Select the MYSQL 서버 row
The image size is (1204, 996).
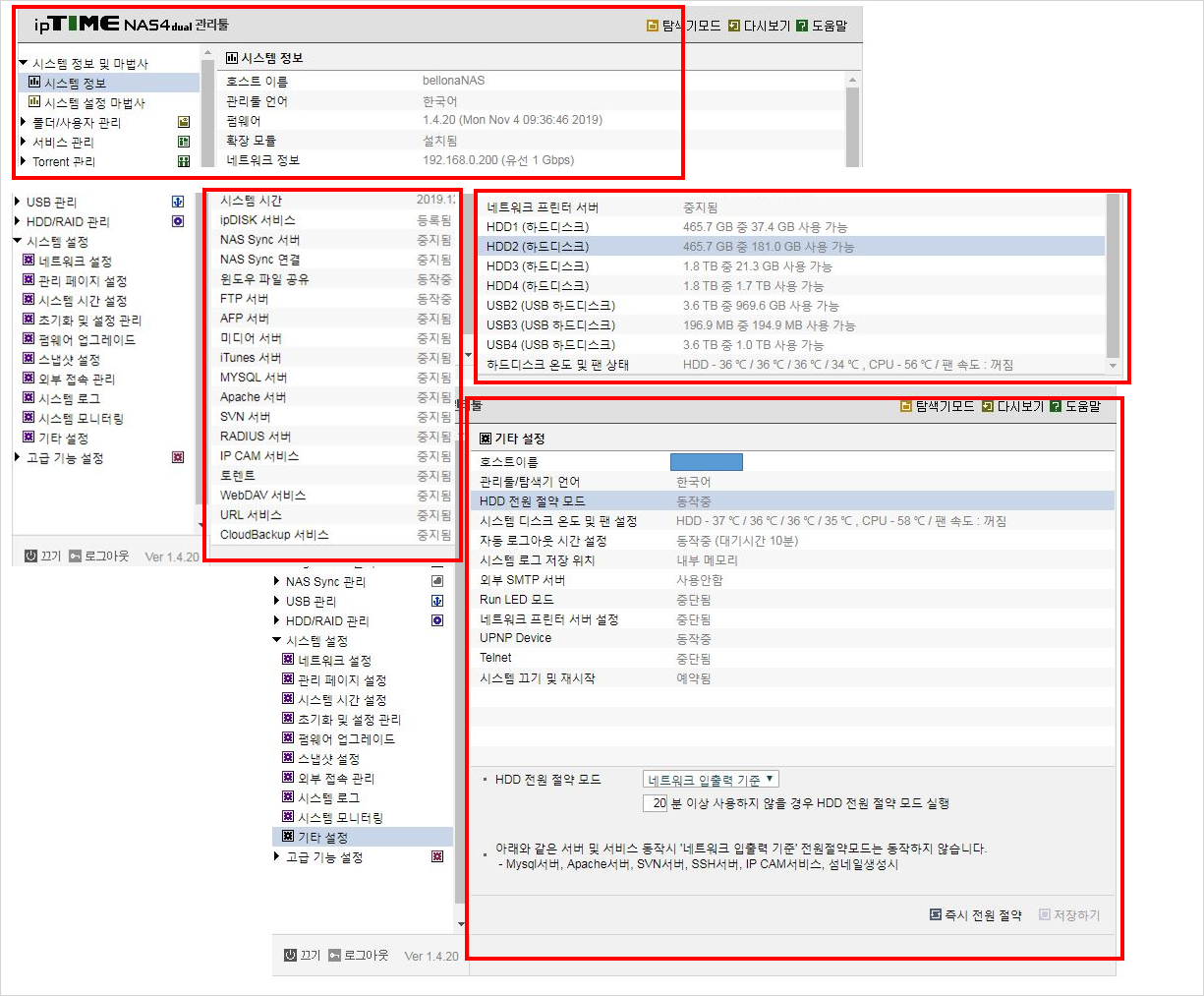pos(334,378)
